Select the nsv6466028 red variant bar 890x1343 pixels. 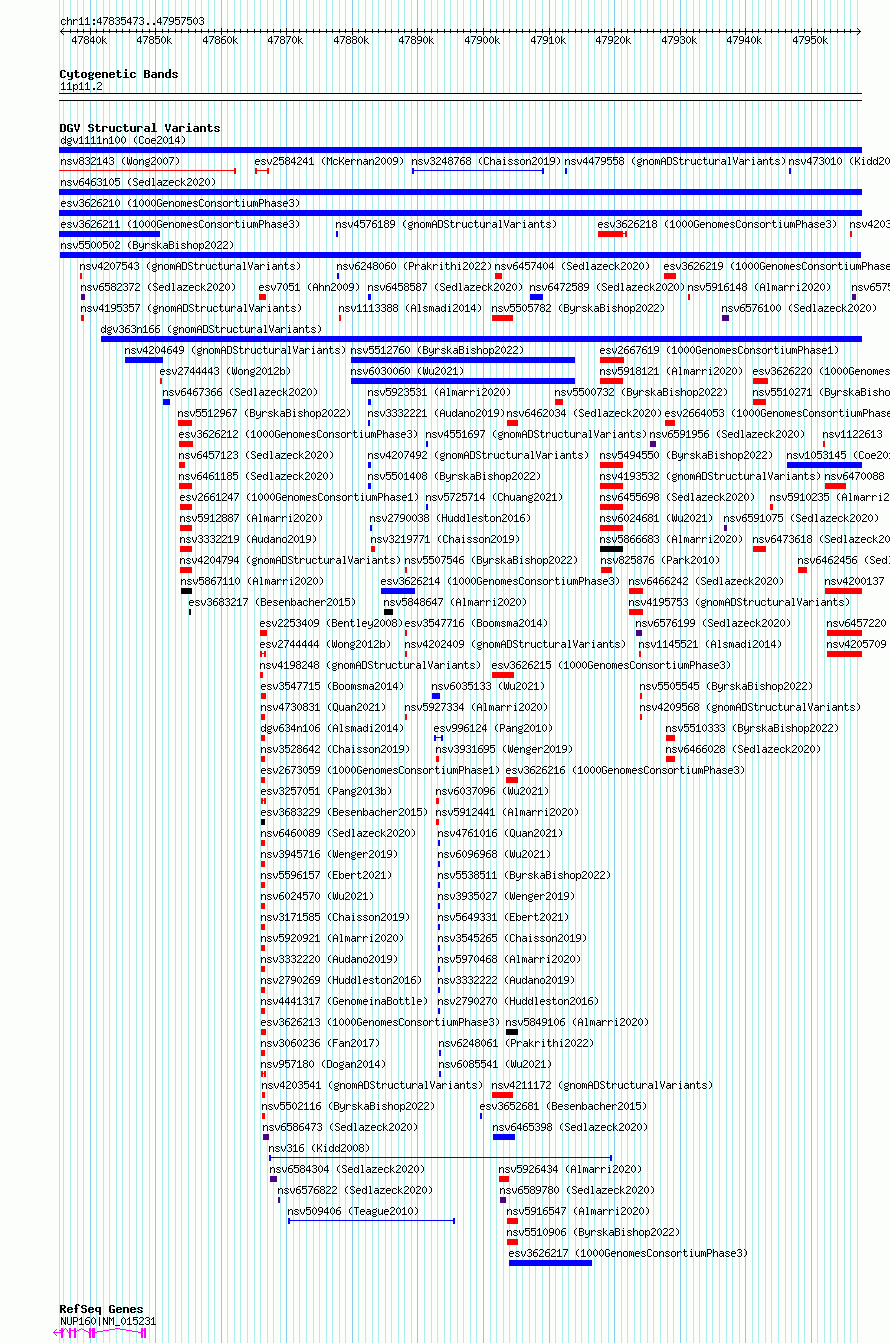(671, 759)
